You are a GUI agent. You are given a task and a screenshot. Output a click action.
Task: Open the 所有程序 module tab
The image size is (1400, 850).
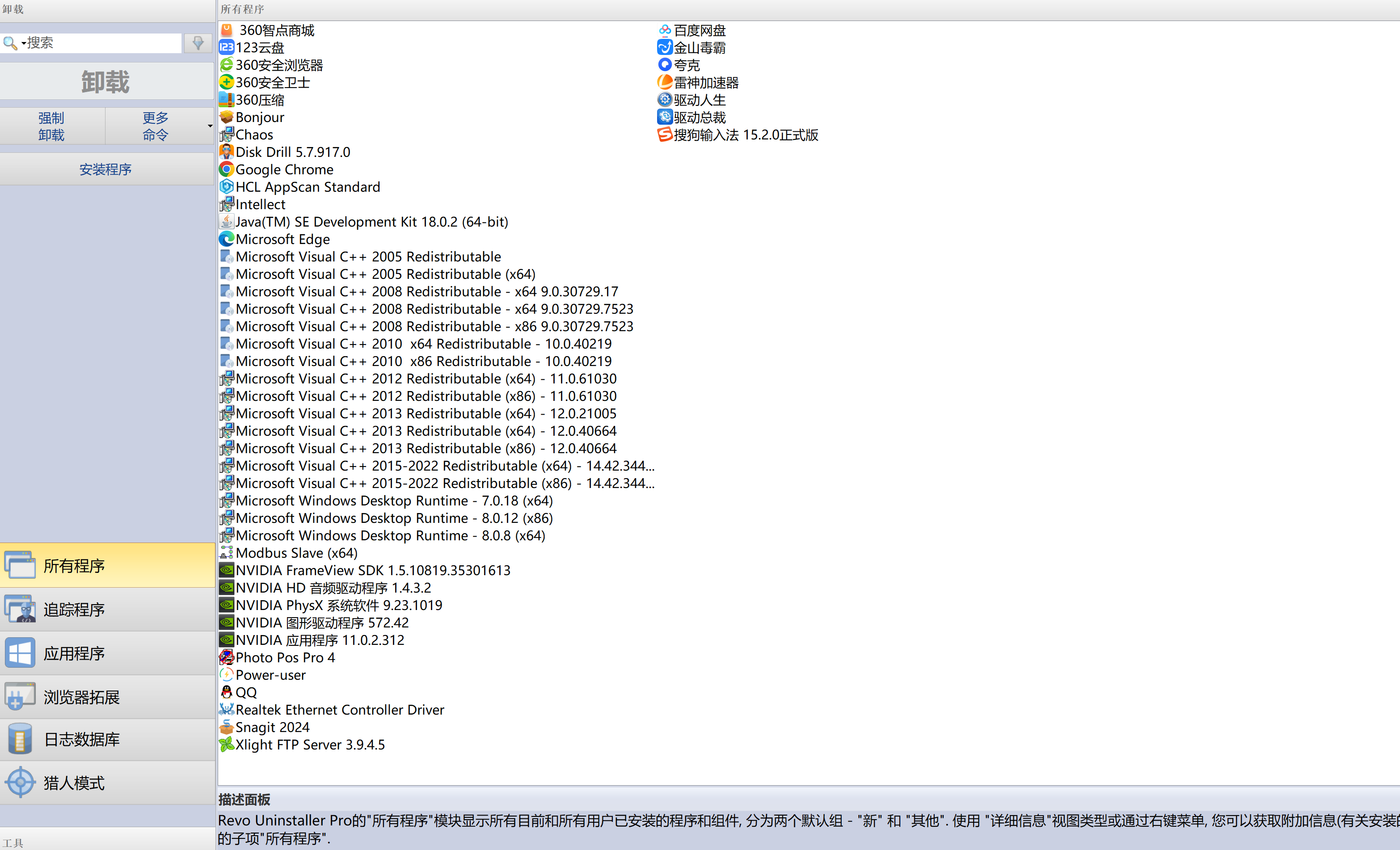[107, 565]
